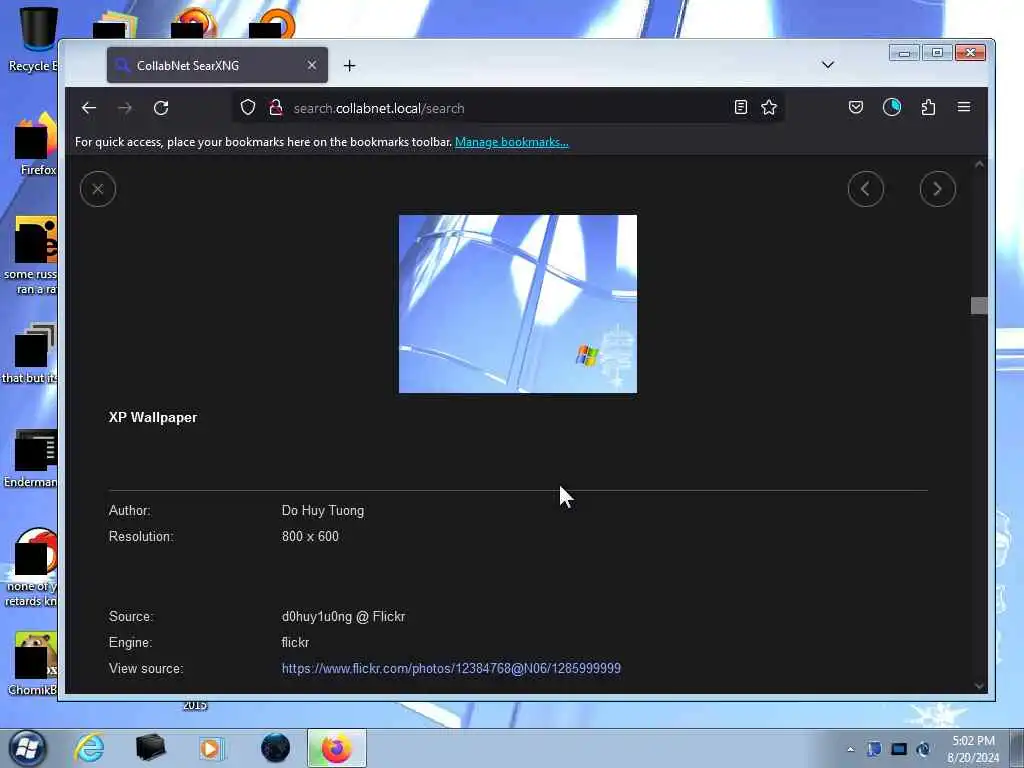1024x768 pixels.
Task: Bookmark this page with the star
Action: pos(769,107)
